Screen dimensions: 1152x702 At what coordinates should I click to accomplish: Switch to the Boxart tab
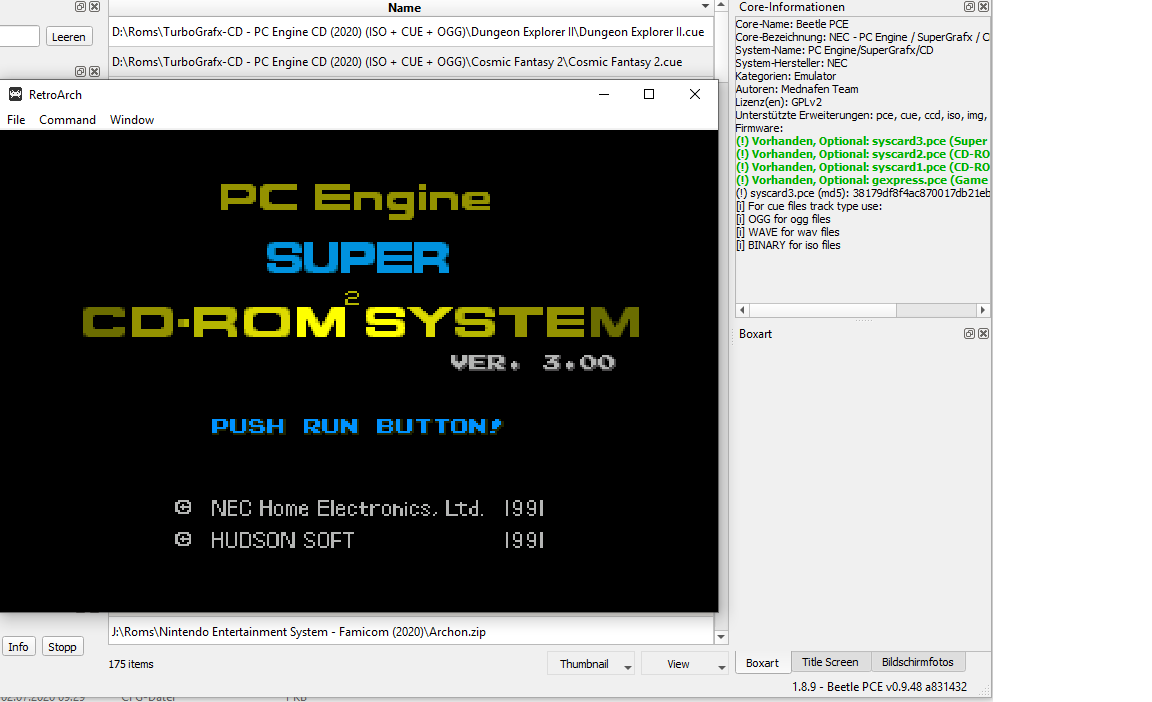click(762, 662)
